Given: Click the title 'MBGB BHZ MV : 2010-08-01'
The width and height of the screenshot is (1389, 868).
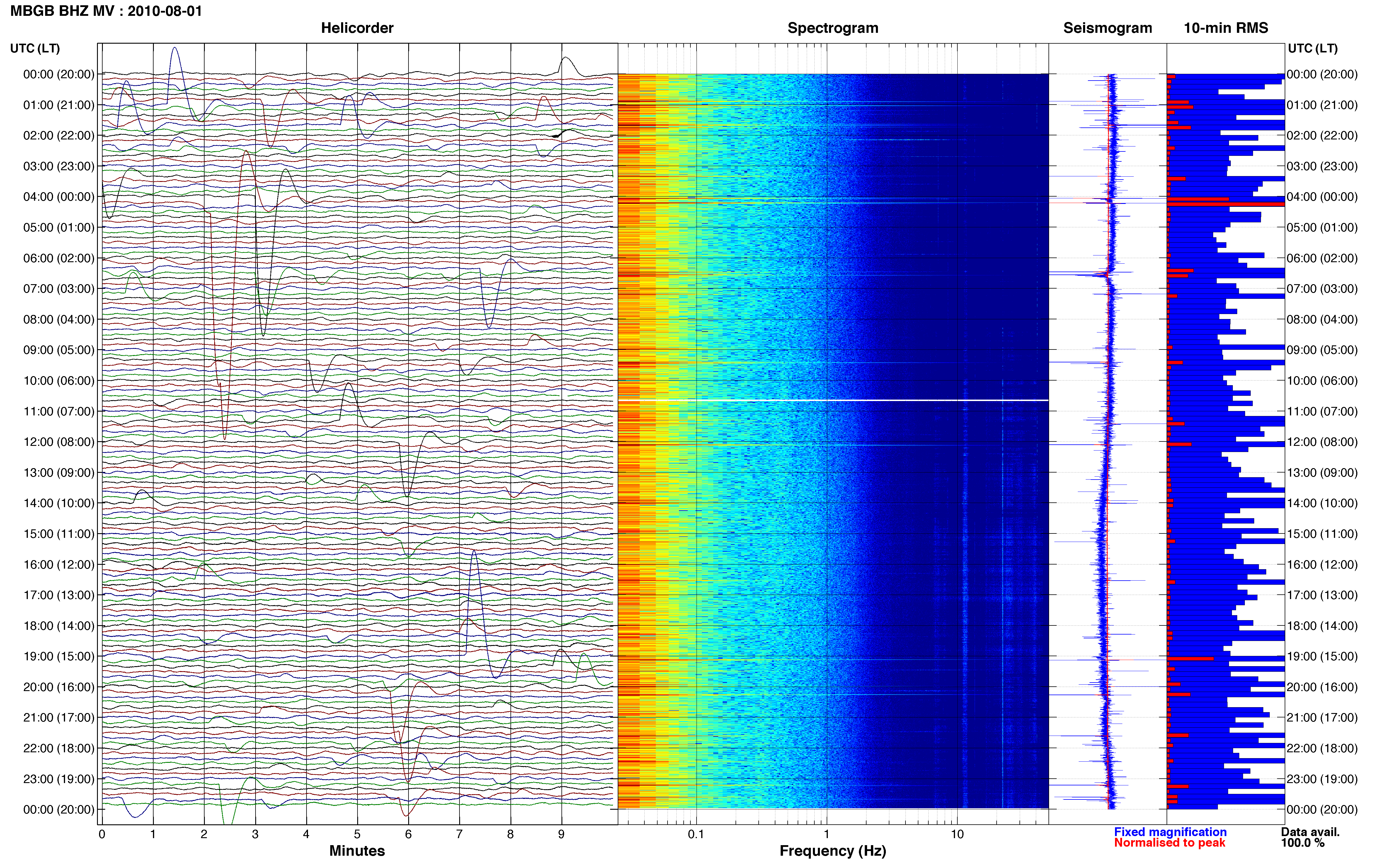Looking at the screenshot, I should click(106, 11).
